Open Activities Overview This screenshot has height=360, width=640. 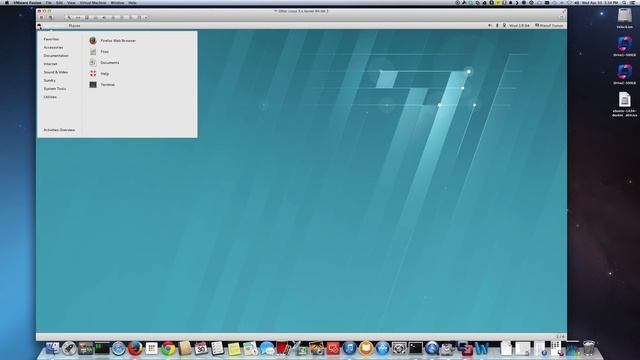tap(59, 130)
